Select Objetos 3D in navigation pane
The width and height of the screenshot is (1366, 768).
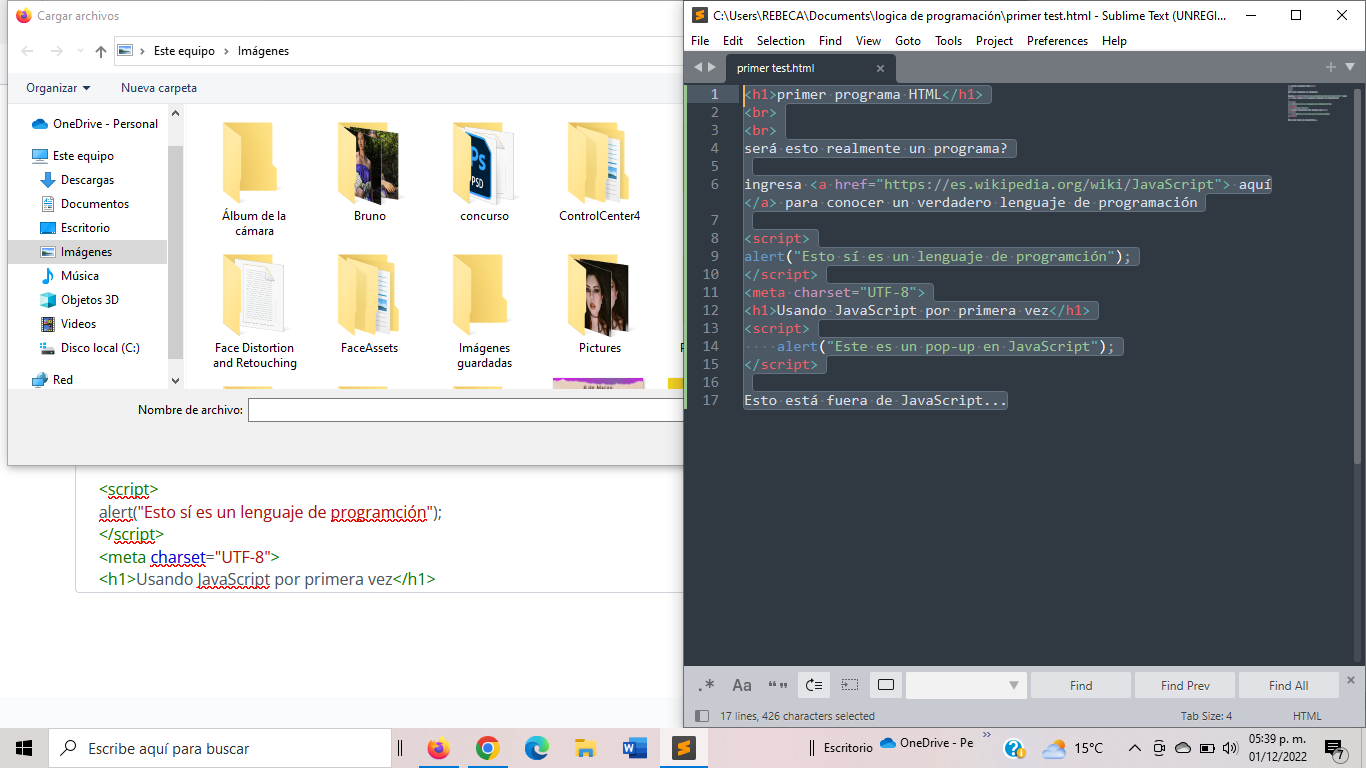(89, 300)
